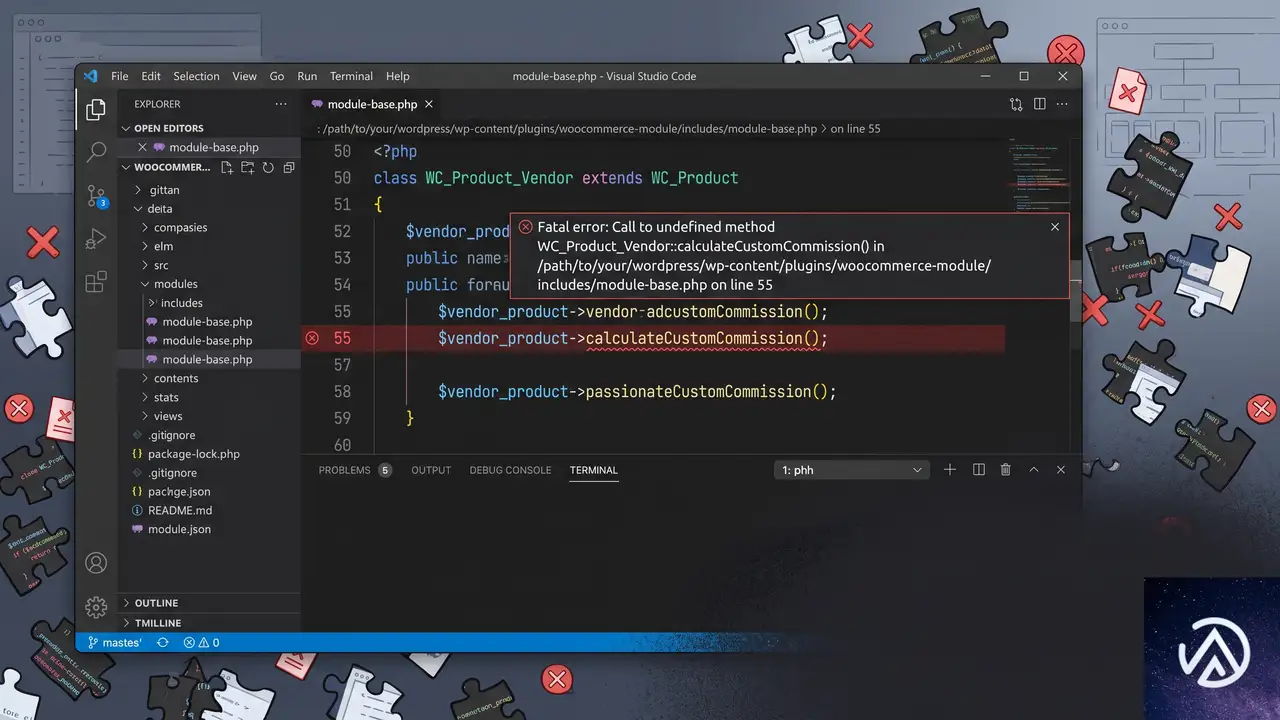This screenshot has width=1280, height=720.
Task: Open editor More Actions ellipsis
Action: pos(1062,104)
